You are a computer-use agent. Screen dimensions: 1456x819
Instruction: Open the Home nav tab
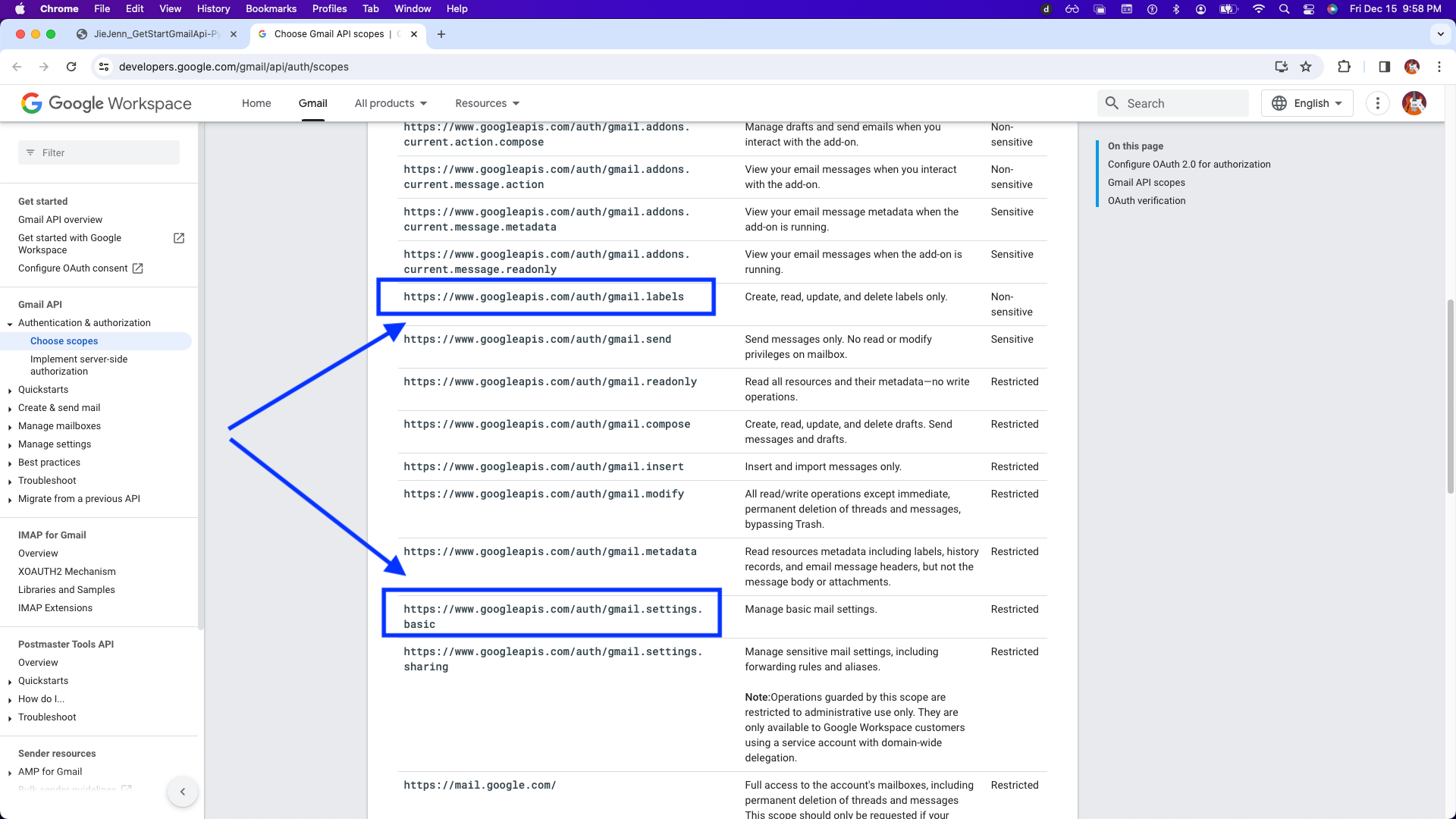click(256, 103)
